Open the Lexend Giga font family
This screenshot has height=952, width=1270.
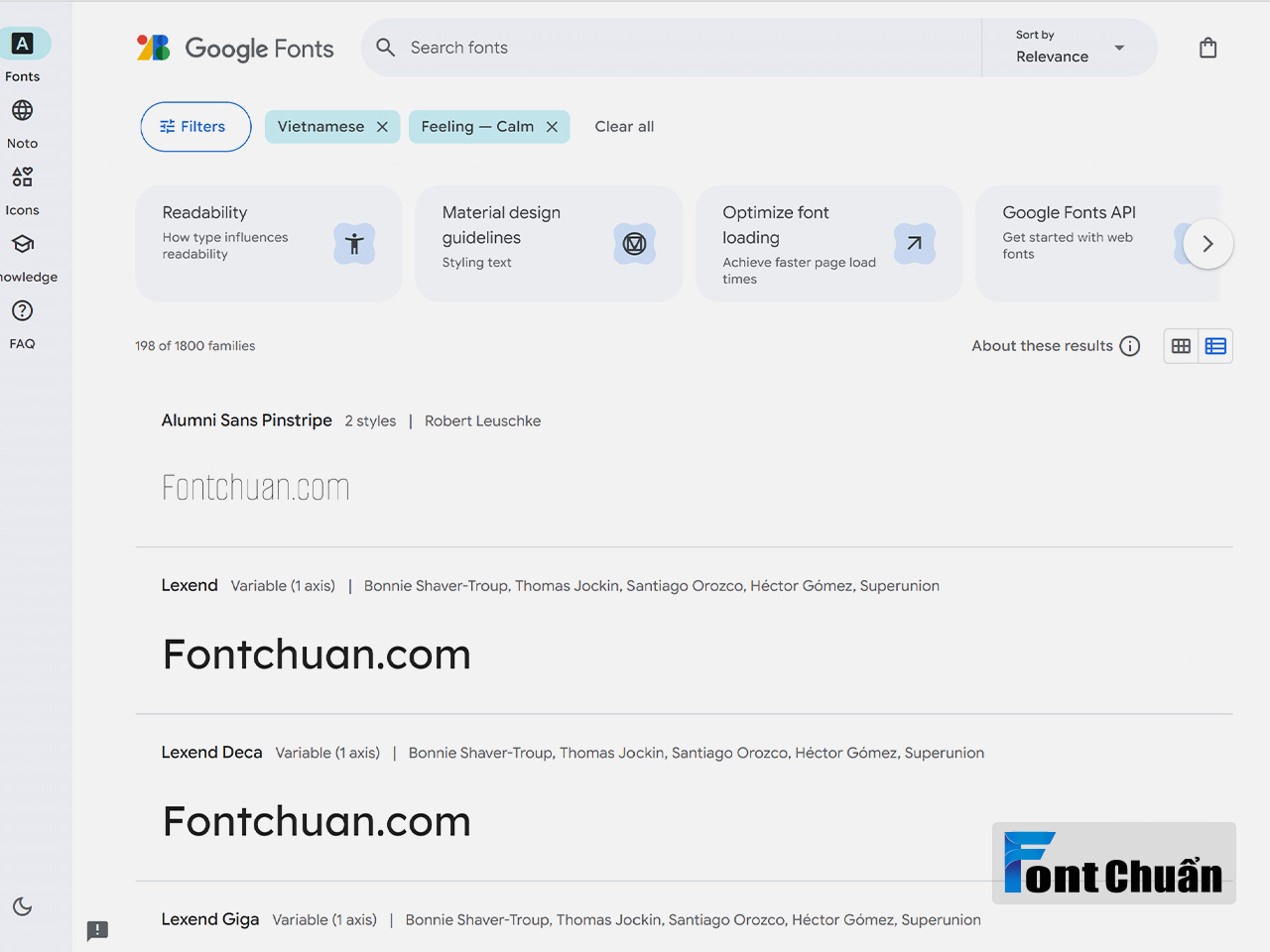pos(210,919)
